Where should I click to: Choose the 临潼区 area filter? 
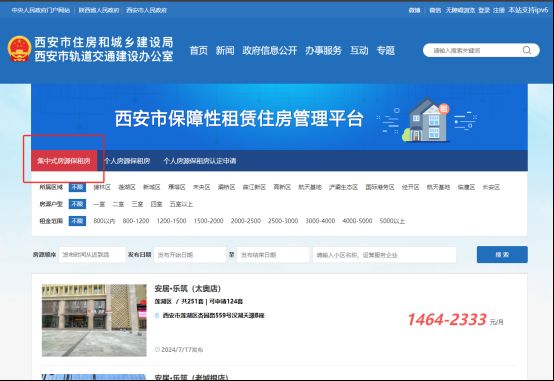pyautogui.click(x=466, y=187)
